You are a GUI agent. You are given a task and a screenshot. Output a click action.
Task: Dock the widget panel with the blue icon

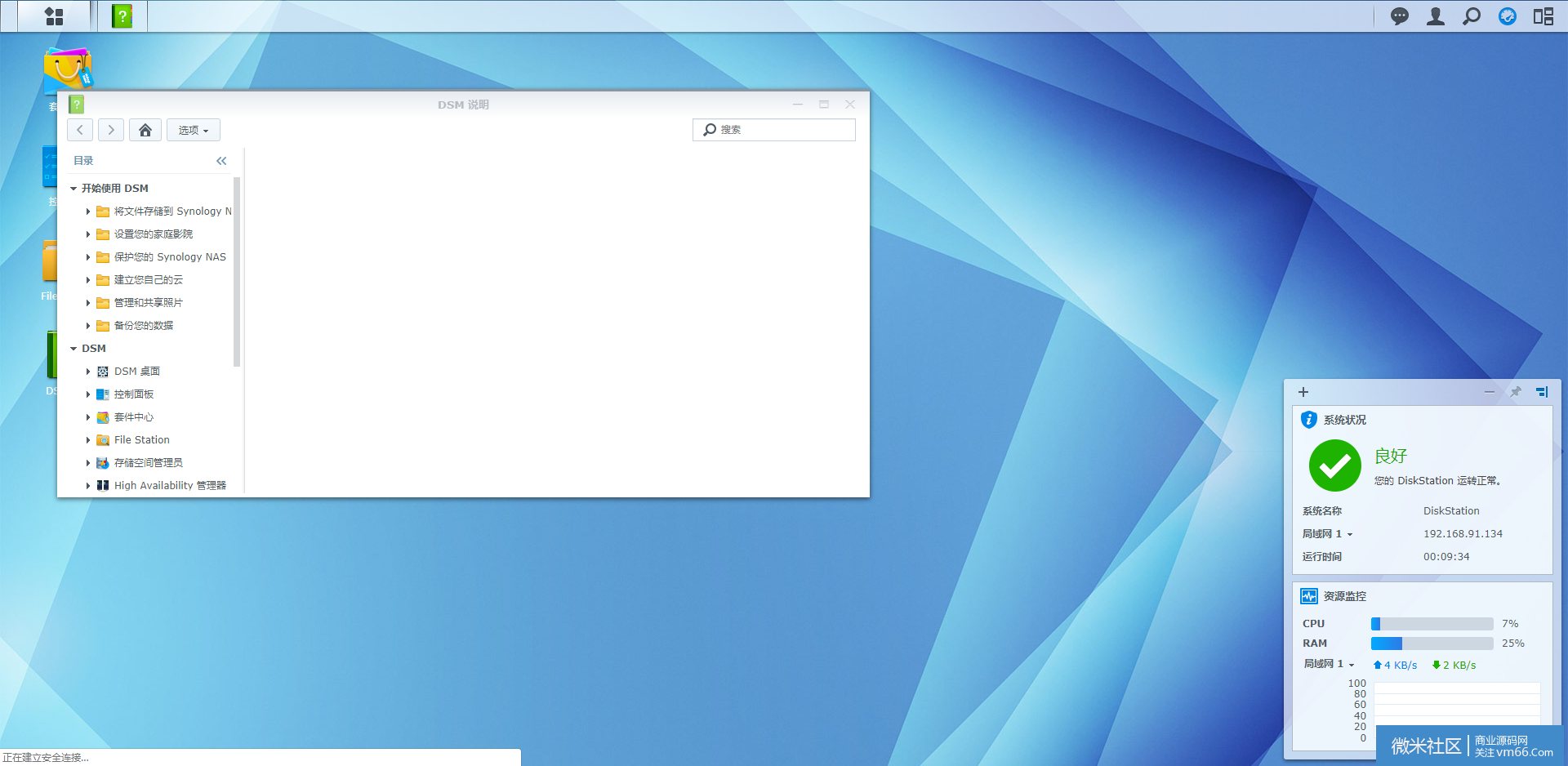coord(1542,392)
